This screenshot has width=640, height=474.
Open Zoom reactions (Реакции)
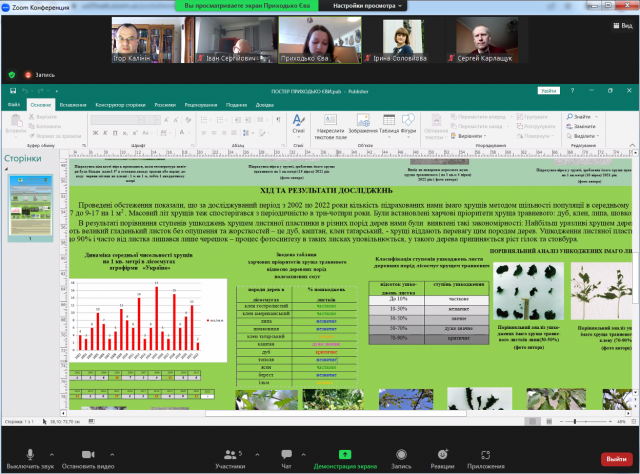[442, 459]
